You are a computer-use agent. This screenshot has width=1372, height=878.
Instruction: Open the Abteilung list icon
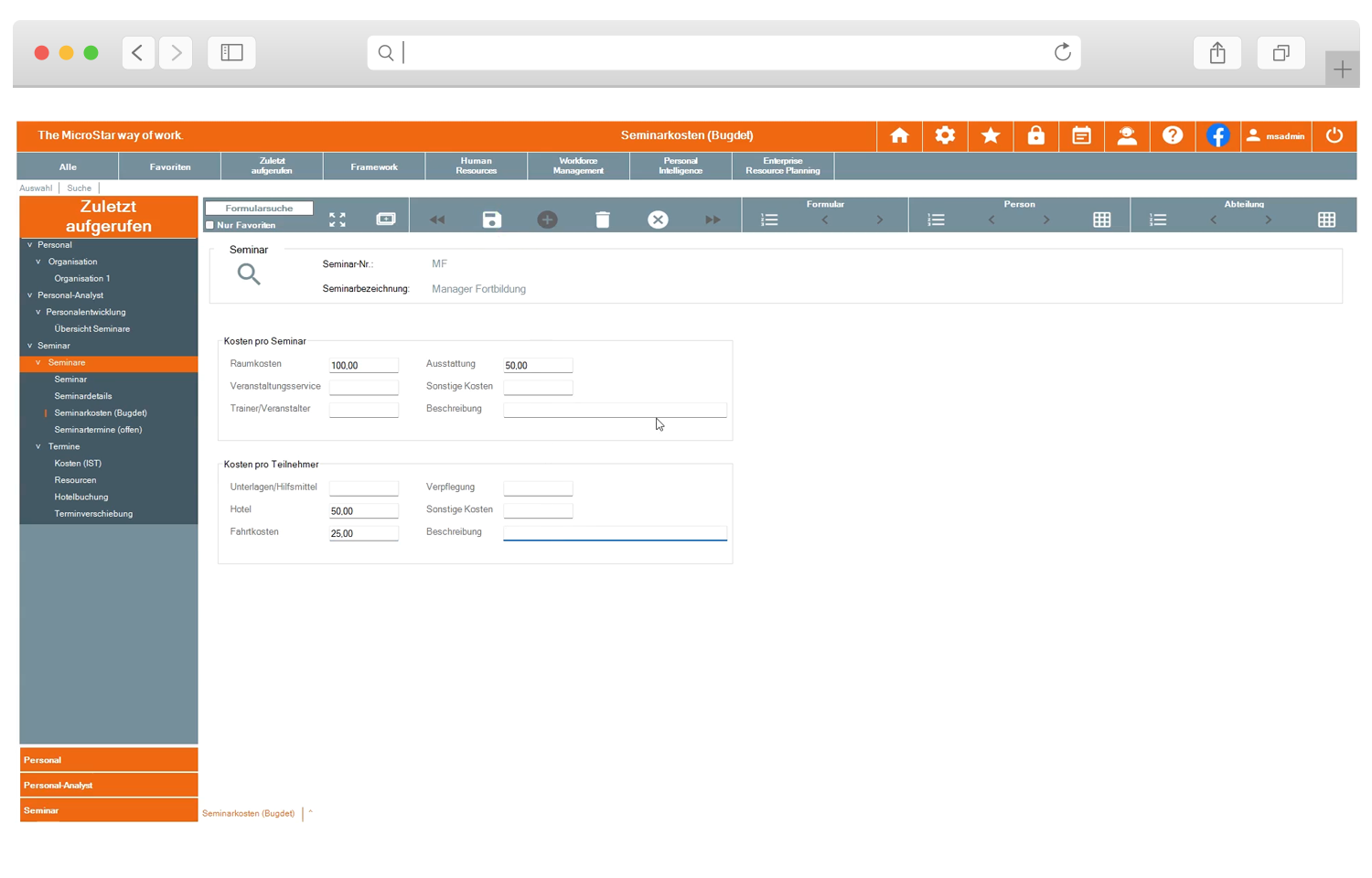[1158, 219]
